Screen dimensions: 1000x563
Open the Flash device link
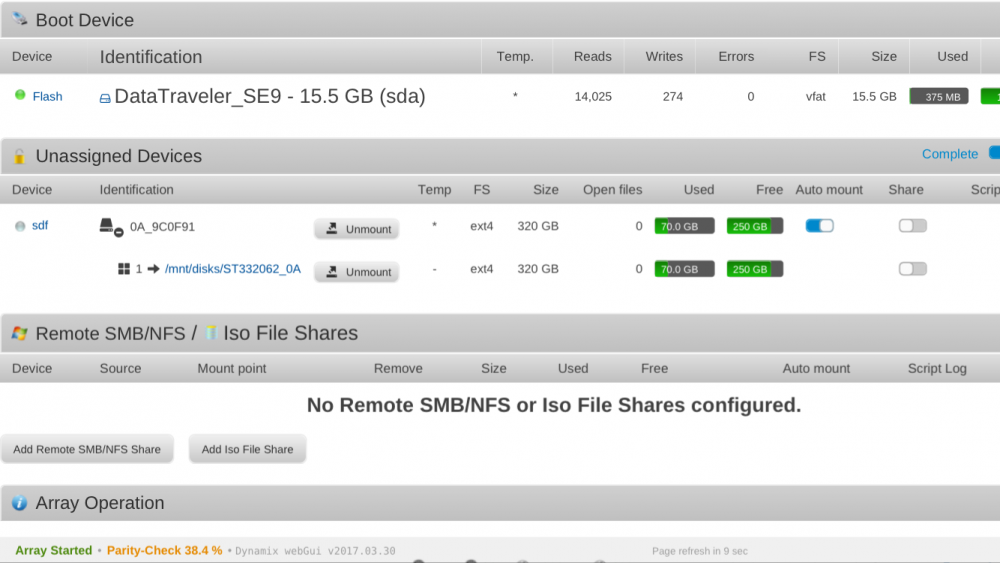click(x=47, y=96)
